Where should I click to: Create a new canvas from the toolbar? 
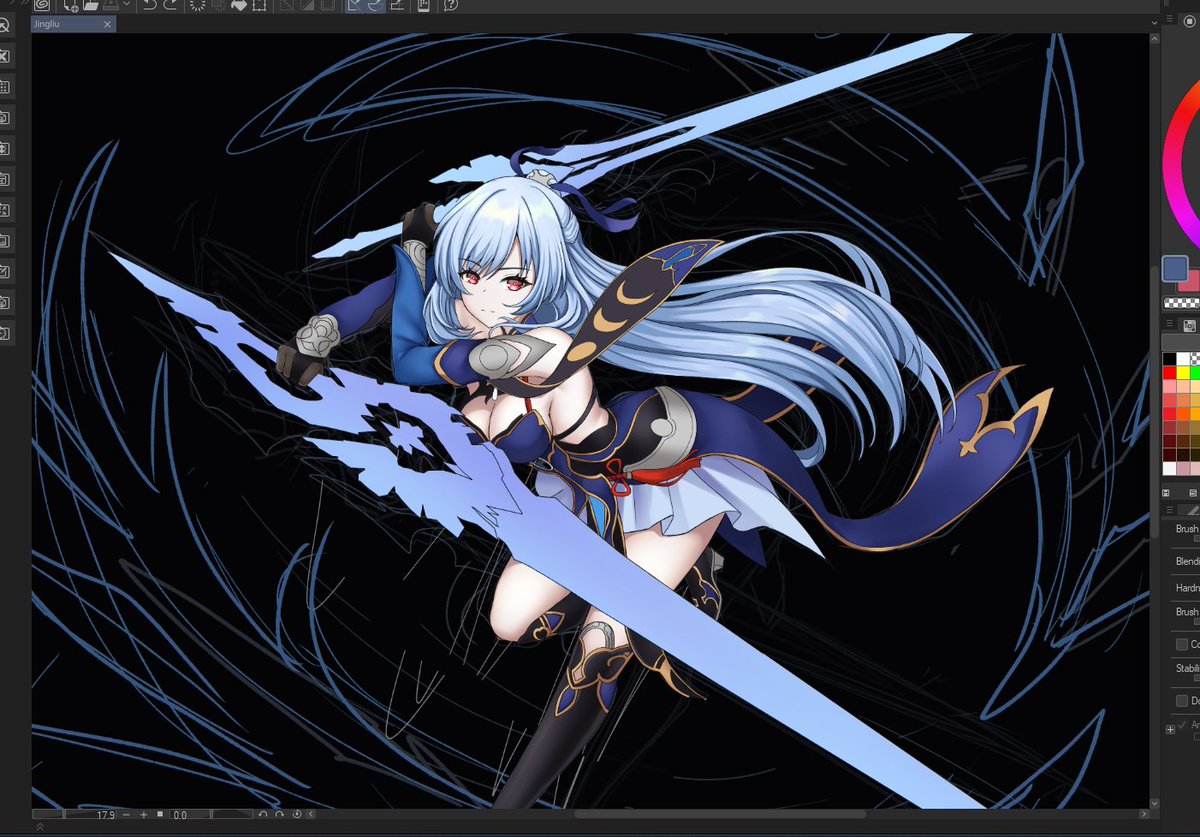tap(71, 6)
